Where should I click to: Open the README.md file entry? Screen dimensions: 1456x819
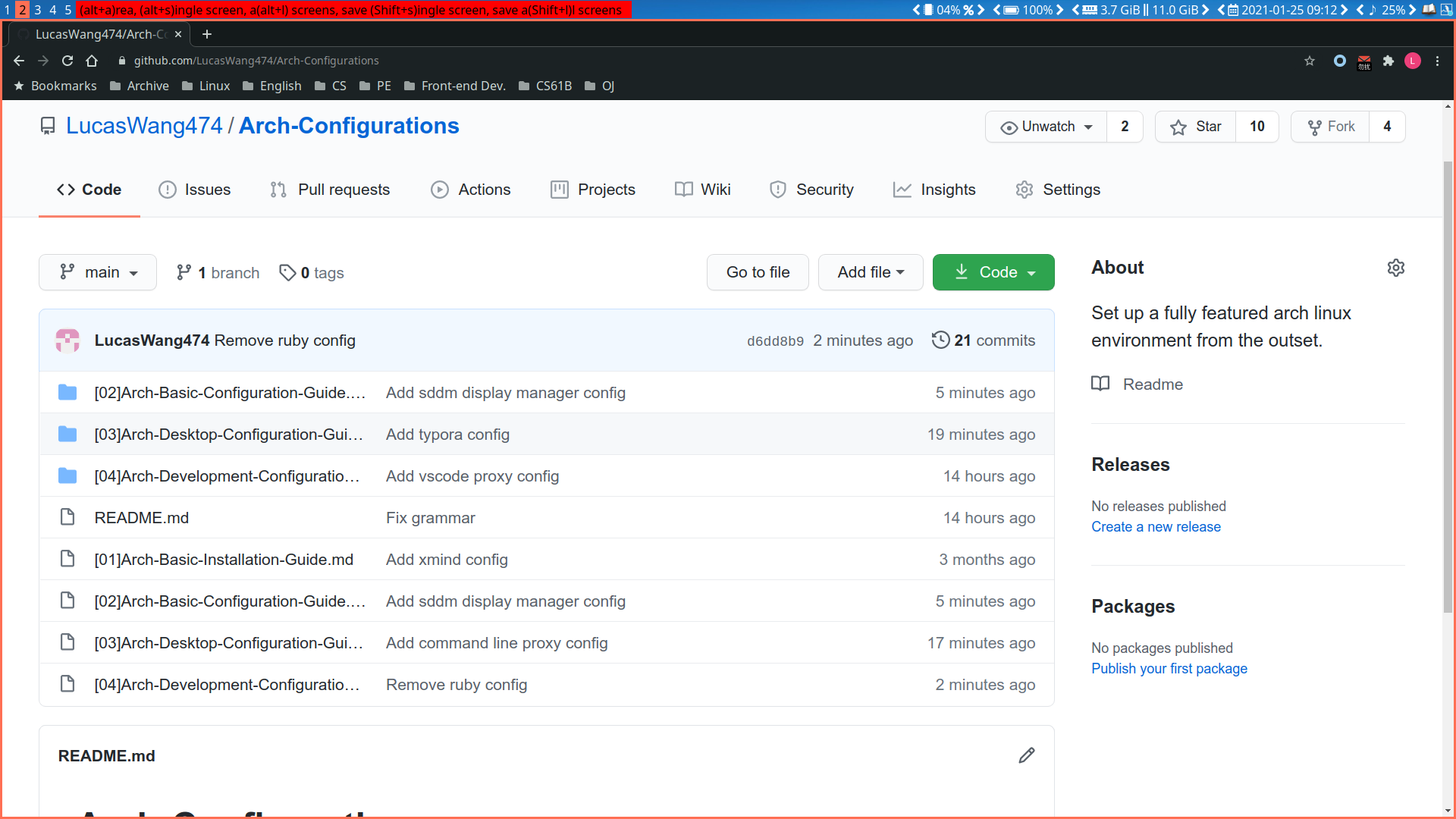point(141,517)
